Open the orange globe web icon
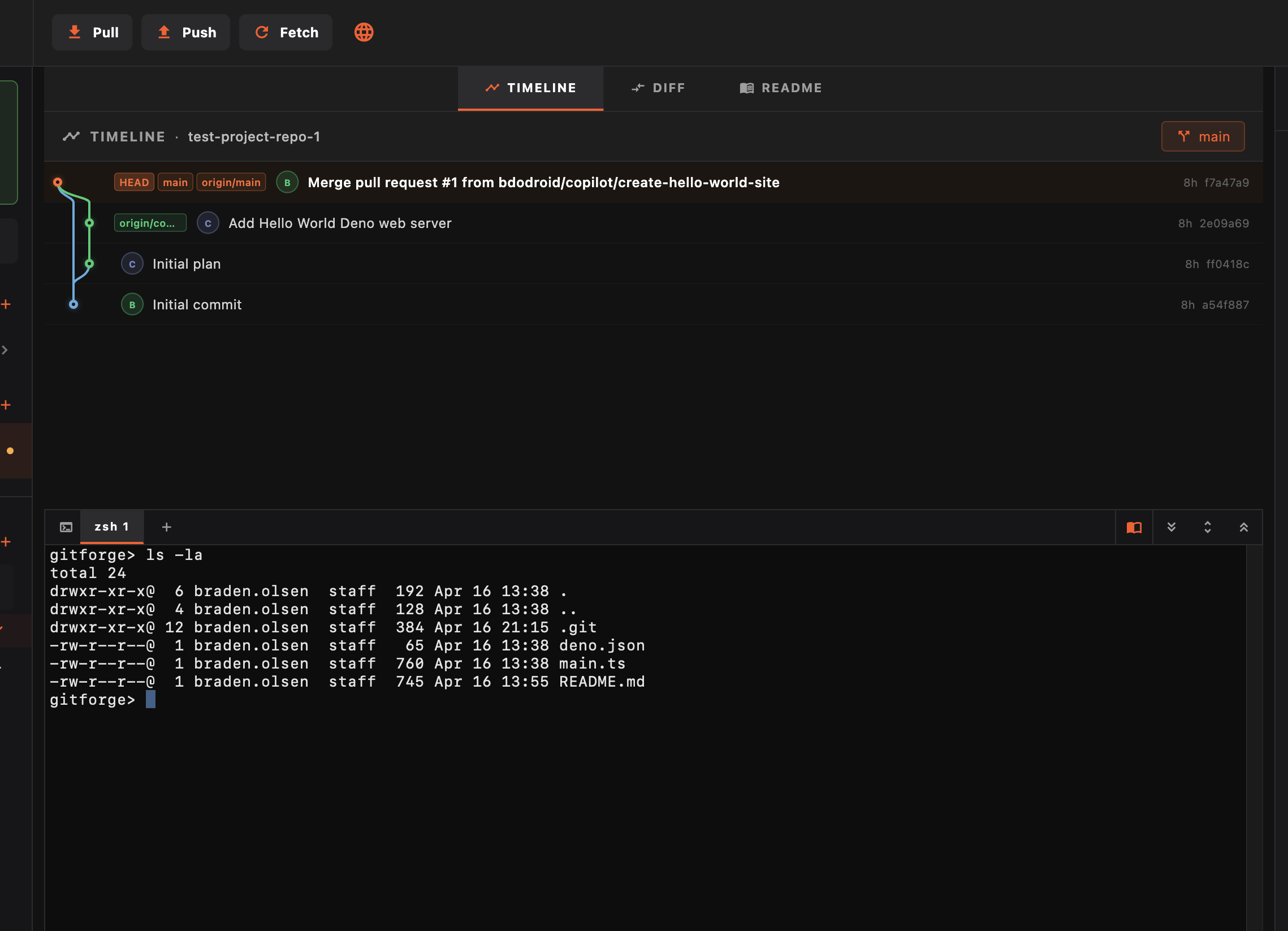The image size is (1288, 931). pyautogui.click(x=364, y=32)
